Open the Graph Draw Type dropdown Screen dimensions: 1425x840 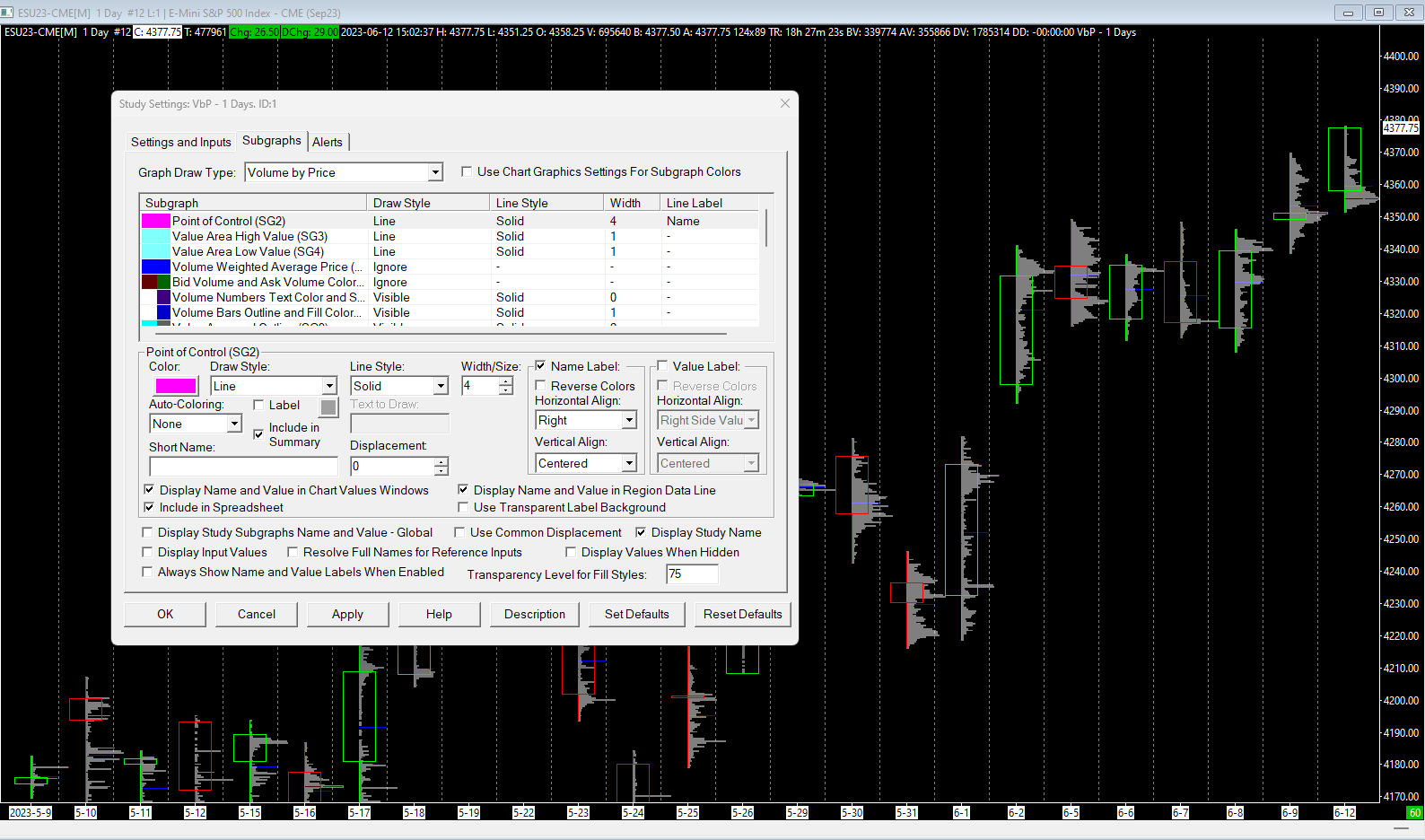[435, 172]
